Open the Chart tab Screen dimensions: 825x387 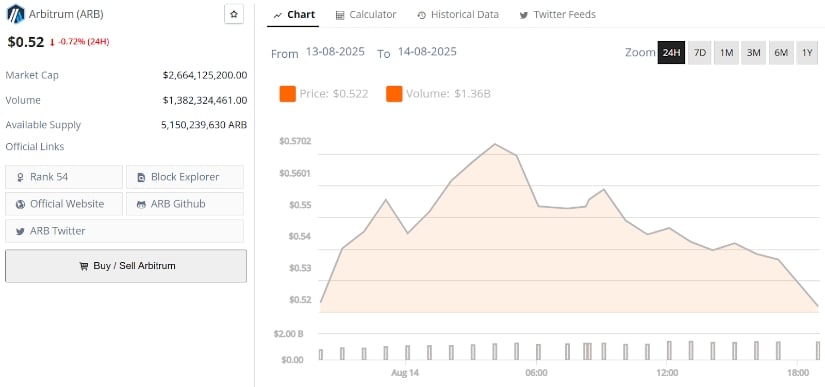[x=294, y=15]
